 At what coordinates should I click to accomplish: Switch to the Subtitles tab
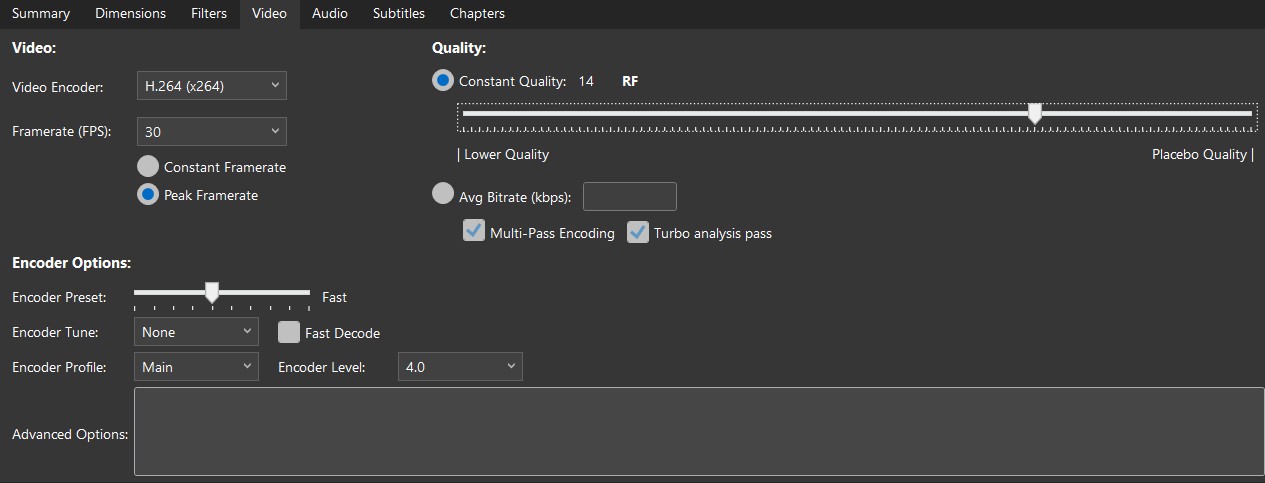click(x=398, y=14)
